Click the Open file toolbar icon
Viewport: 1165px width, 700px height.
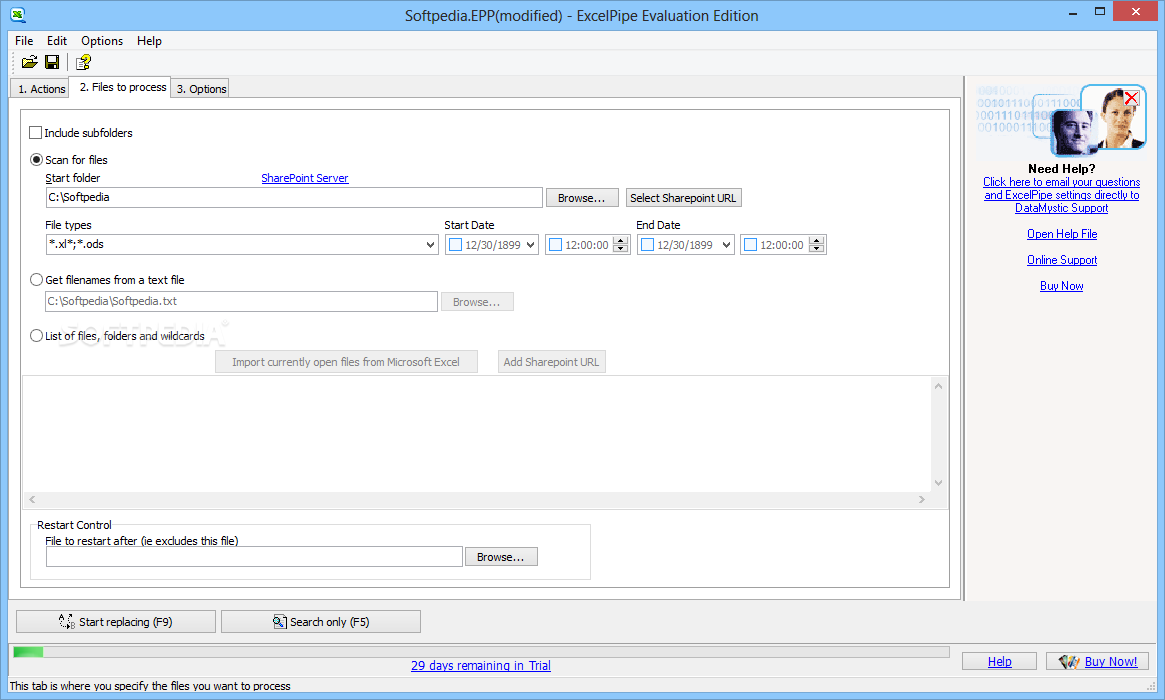[x=30, y=62]
